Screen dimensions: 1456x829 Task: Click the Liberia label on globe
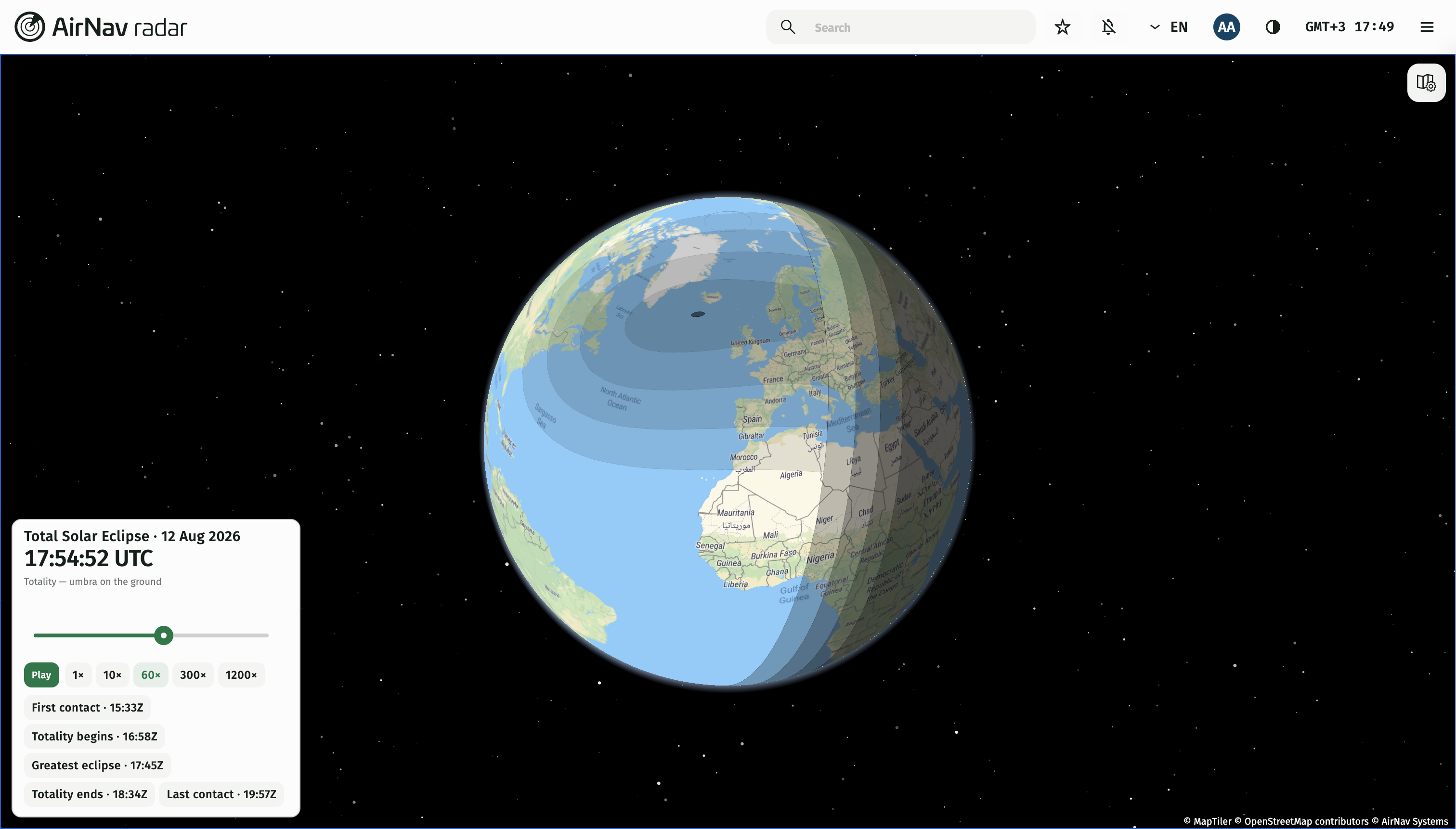[735, 584]
